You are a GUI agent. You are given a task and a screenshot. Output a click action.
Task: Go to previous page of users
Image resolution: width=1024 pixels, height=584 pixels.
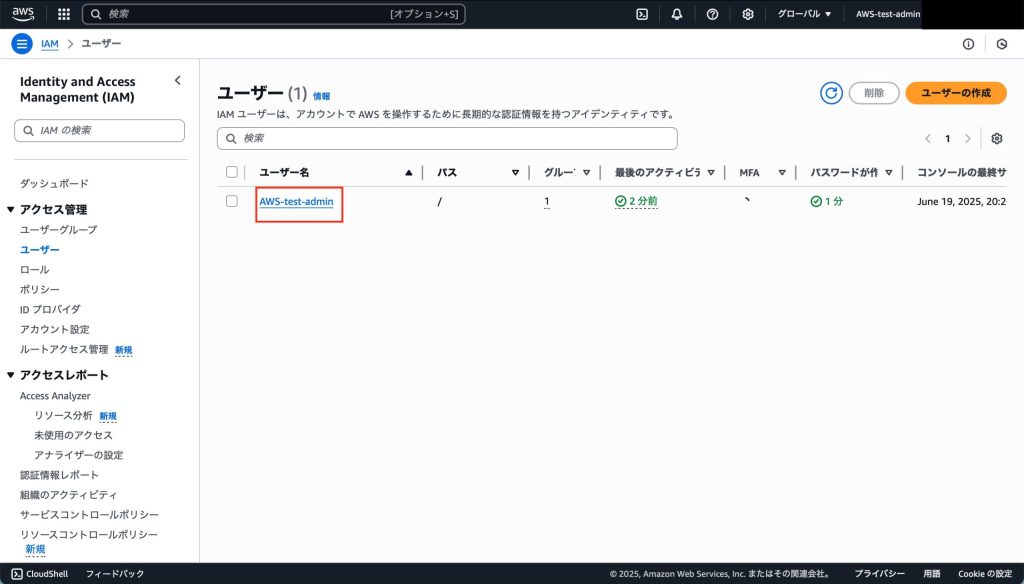(x=927, y=138)
